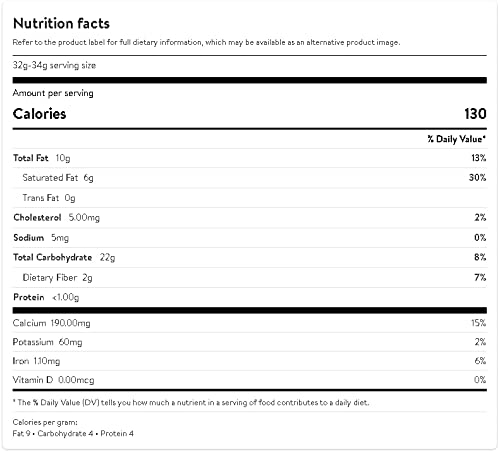Click the Daily Value footnote text

(191, 403)
